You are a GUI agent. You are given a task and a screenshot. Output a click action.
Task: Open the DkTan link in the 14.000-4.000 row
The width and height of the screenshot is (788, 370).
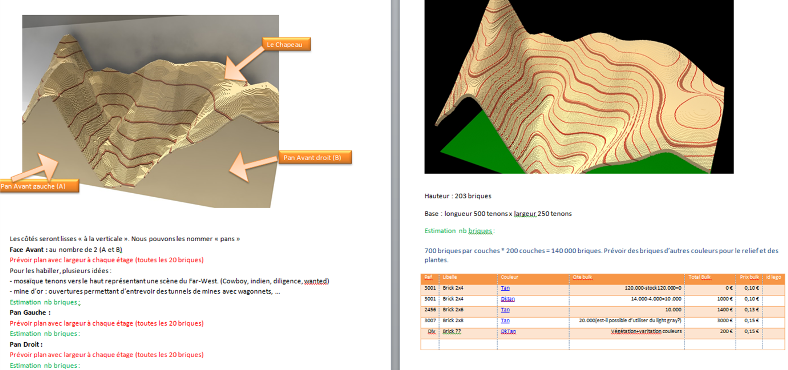click(508, 299)
